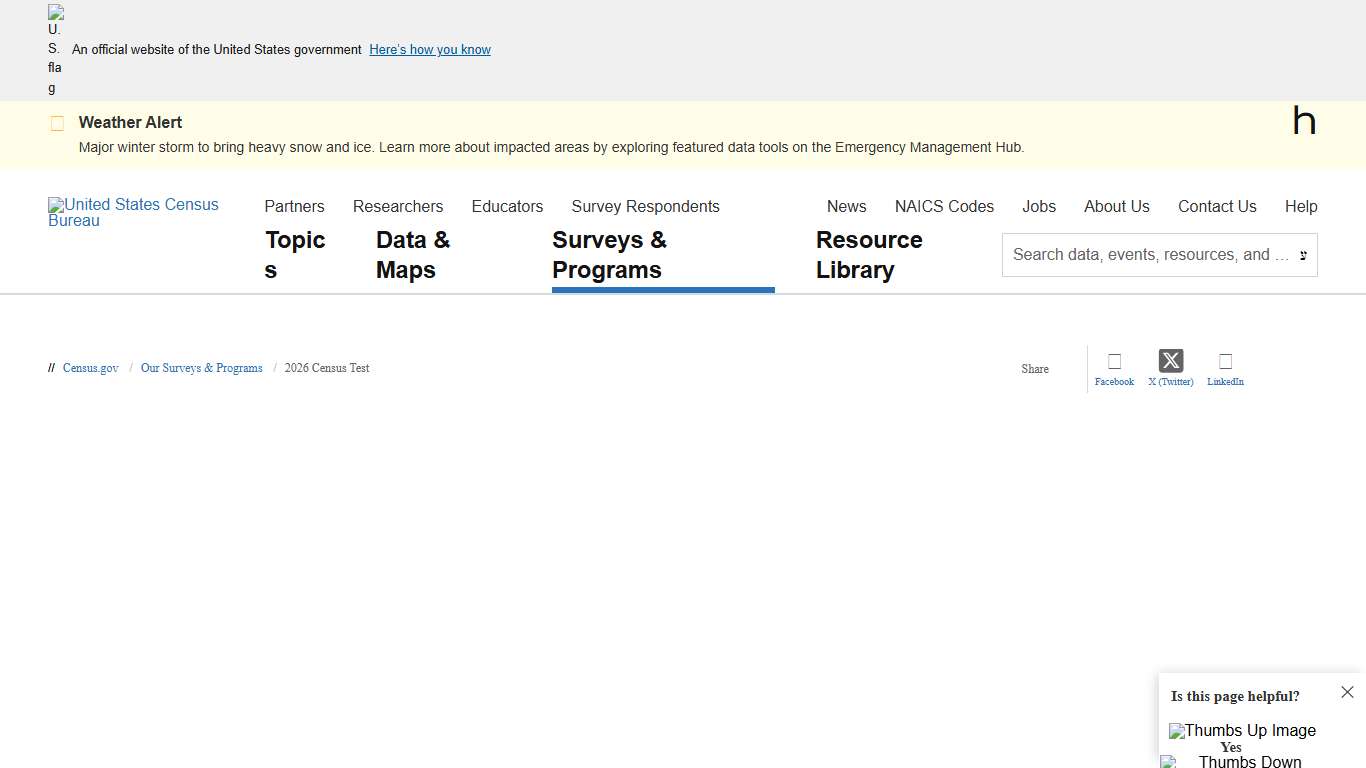Dismiss the page feedback popup

1347,691
